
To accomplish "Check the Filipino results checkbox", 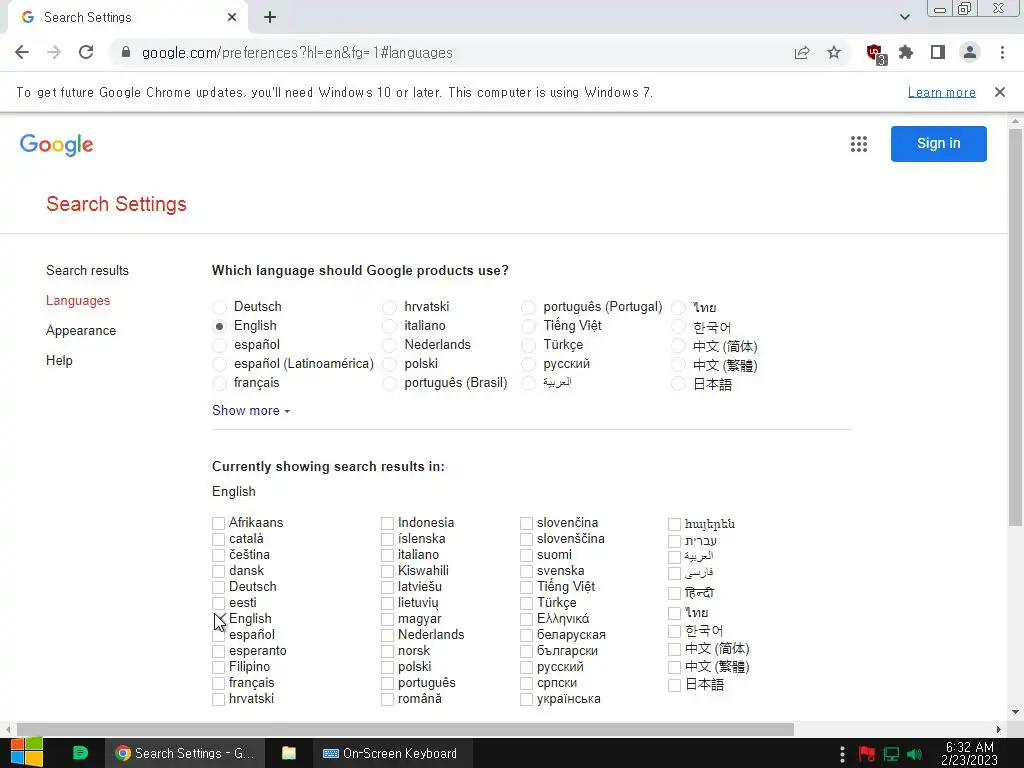I will [x=218, y=667].
